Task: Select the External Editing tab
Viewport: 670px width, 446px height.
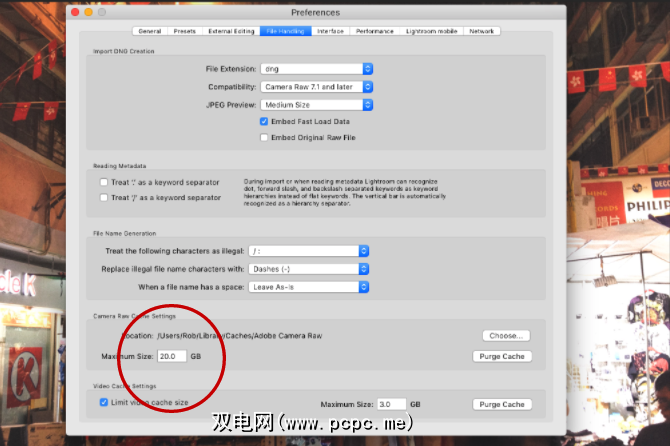Action: [231, 31]
